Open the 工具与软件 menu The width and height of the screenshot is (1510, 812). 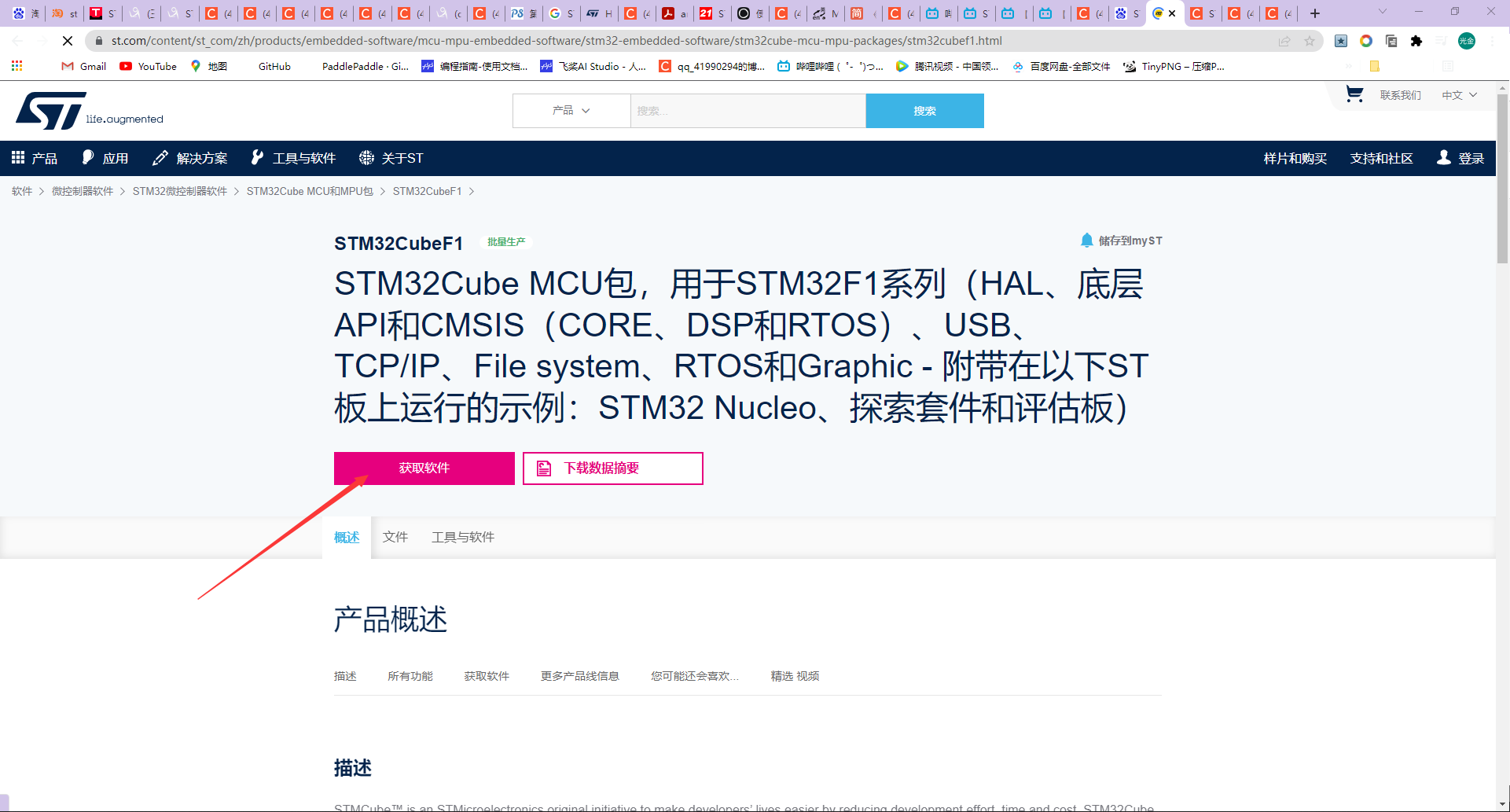coord(293,158)
